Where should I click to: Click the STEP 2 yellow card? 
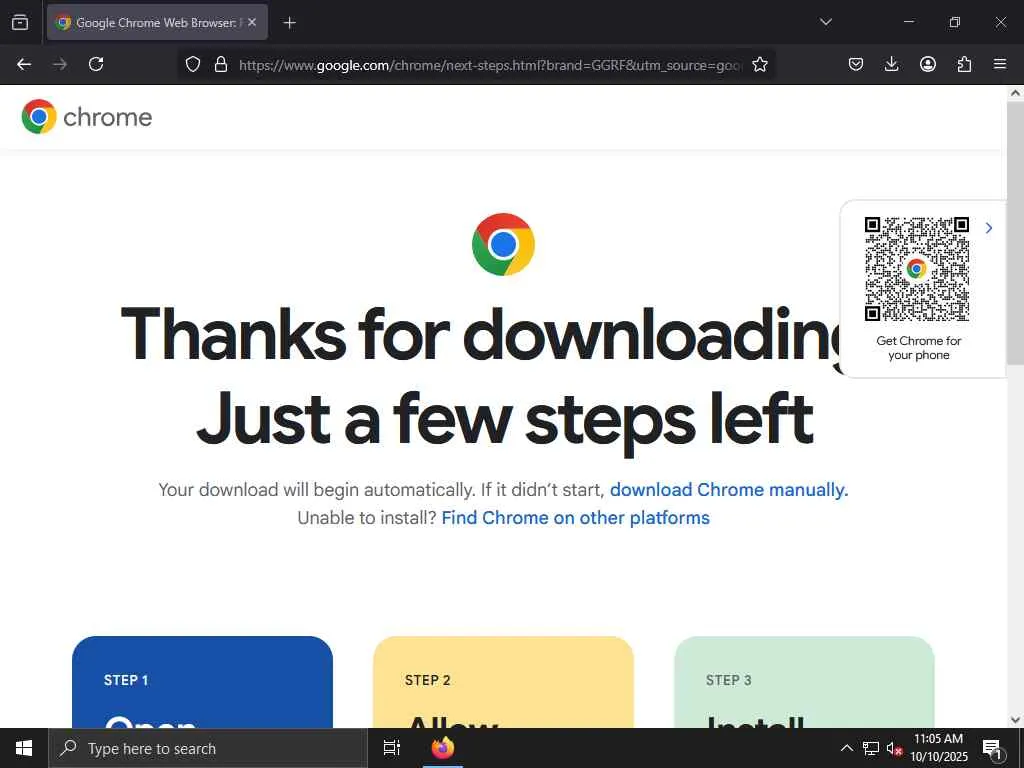coord(504,682)
